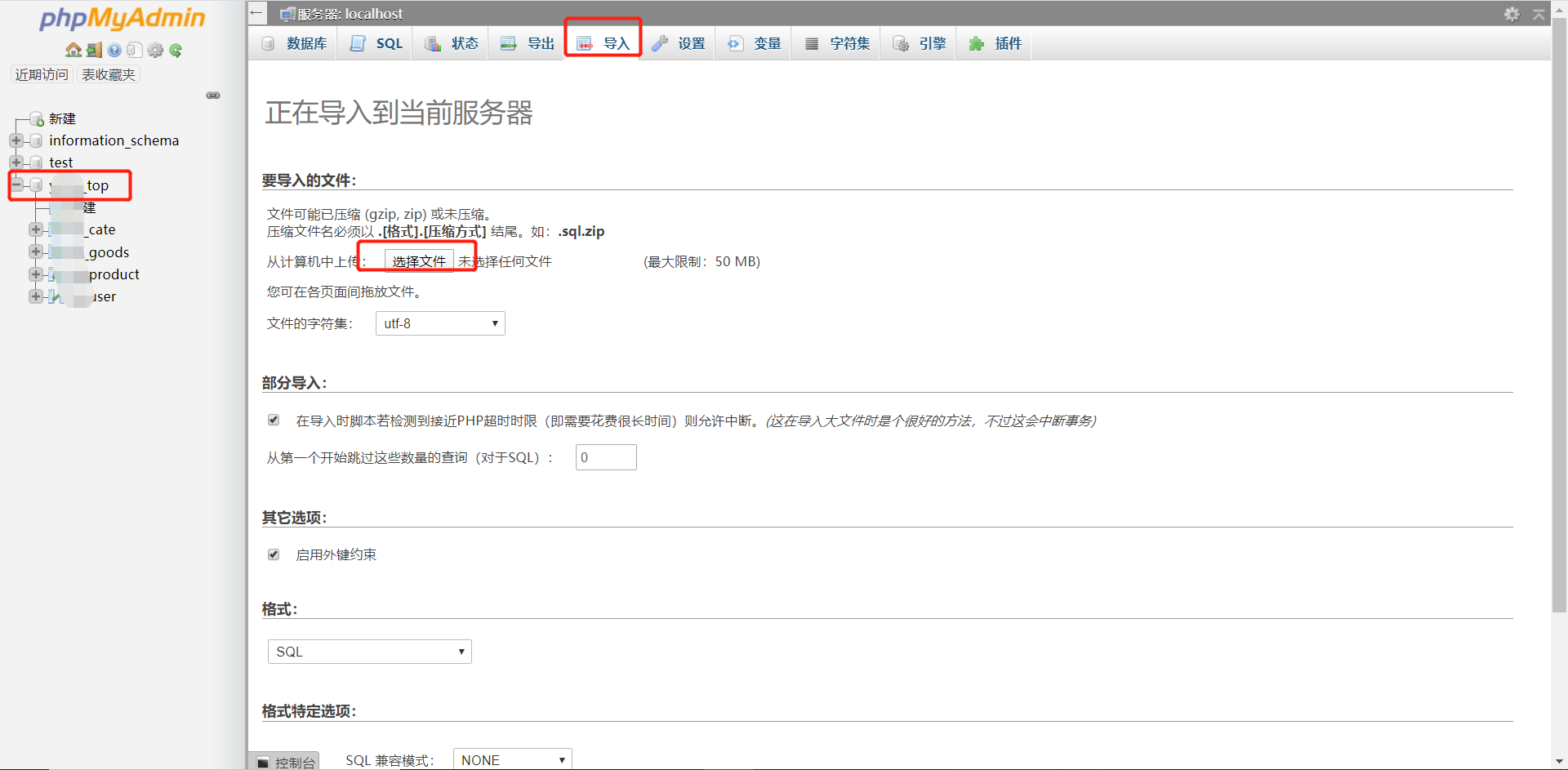Open the 控制台 console bar

coord(285,762)
